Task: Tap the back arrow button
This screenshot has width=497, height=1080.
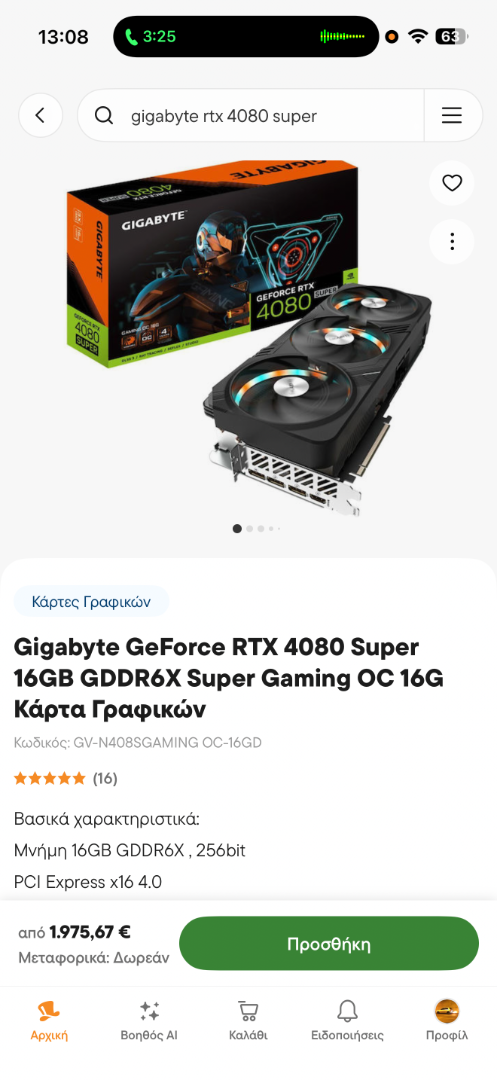Action: click(41, 115)
